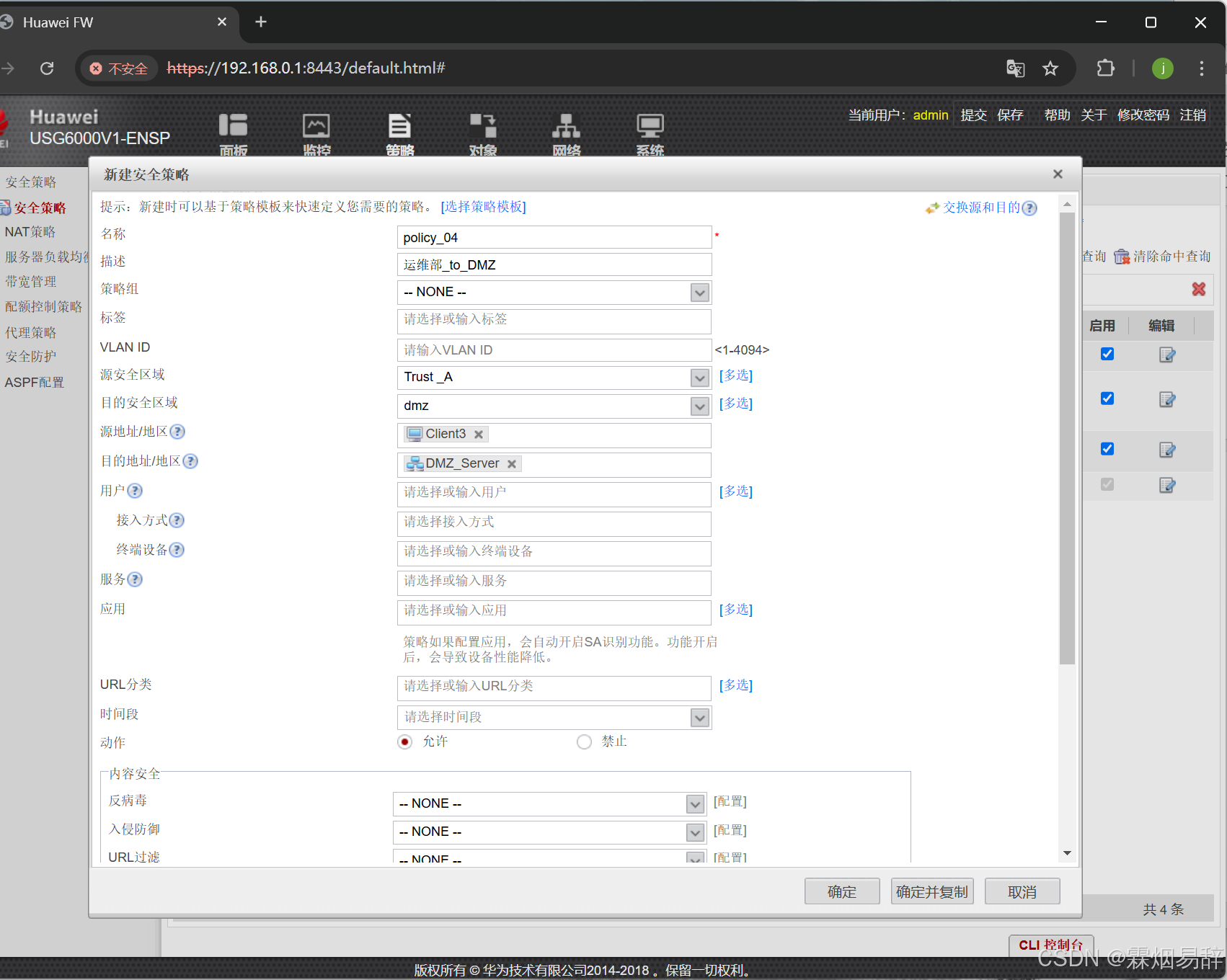Close the 新建安全策略 dialog with the X
The image size is (1227, 980).
coord(1058,174)
